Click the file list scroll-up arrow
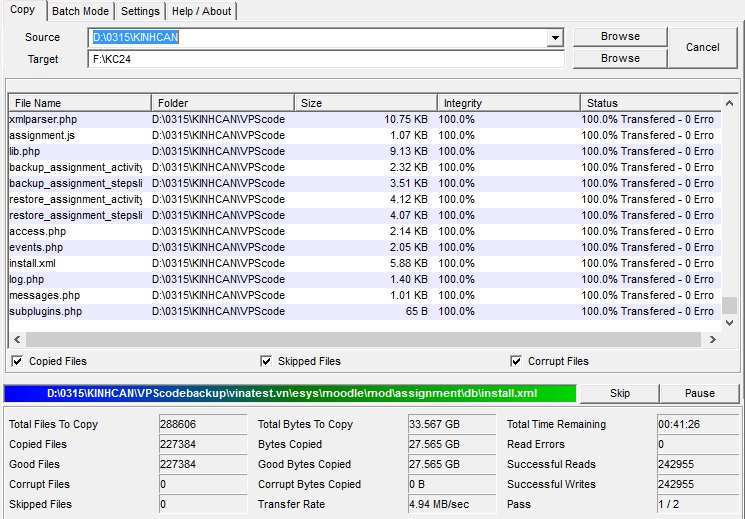The height and width of the screenshot is (519, 745). [x=729, y=103]
